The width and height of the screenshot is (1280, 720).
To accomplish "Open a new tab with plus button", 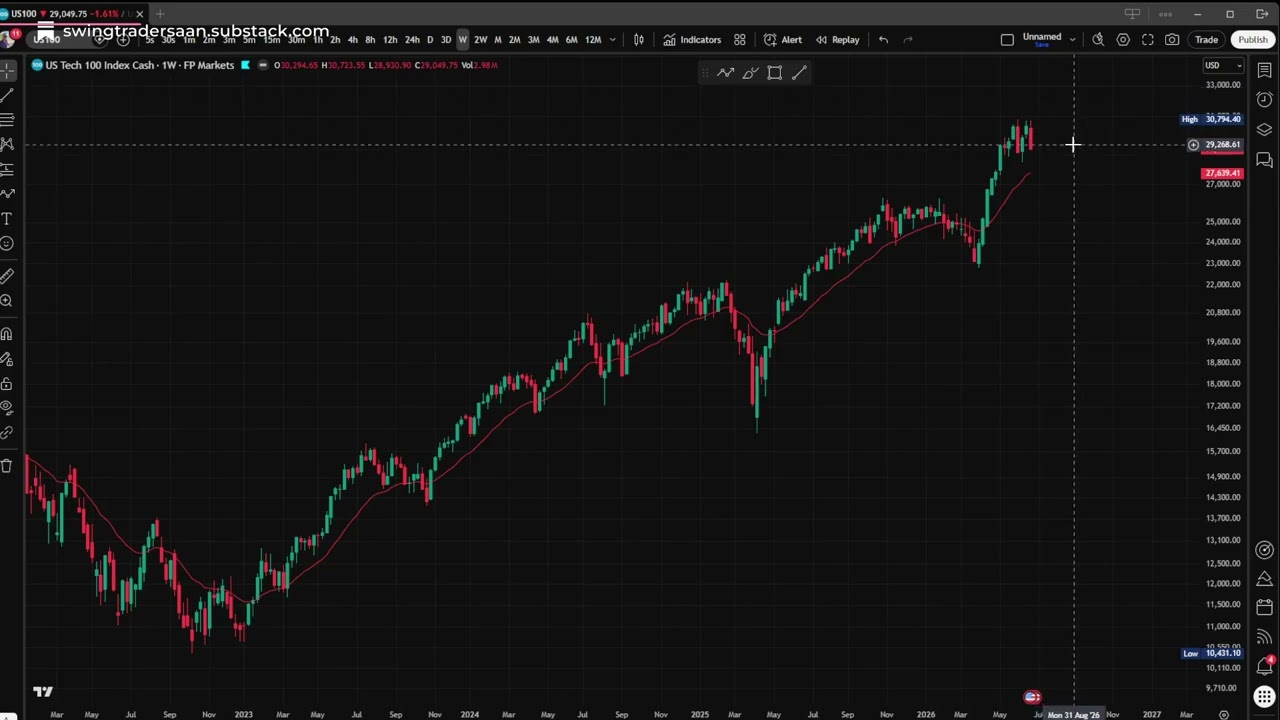I will coord(160,14).
